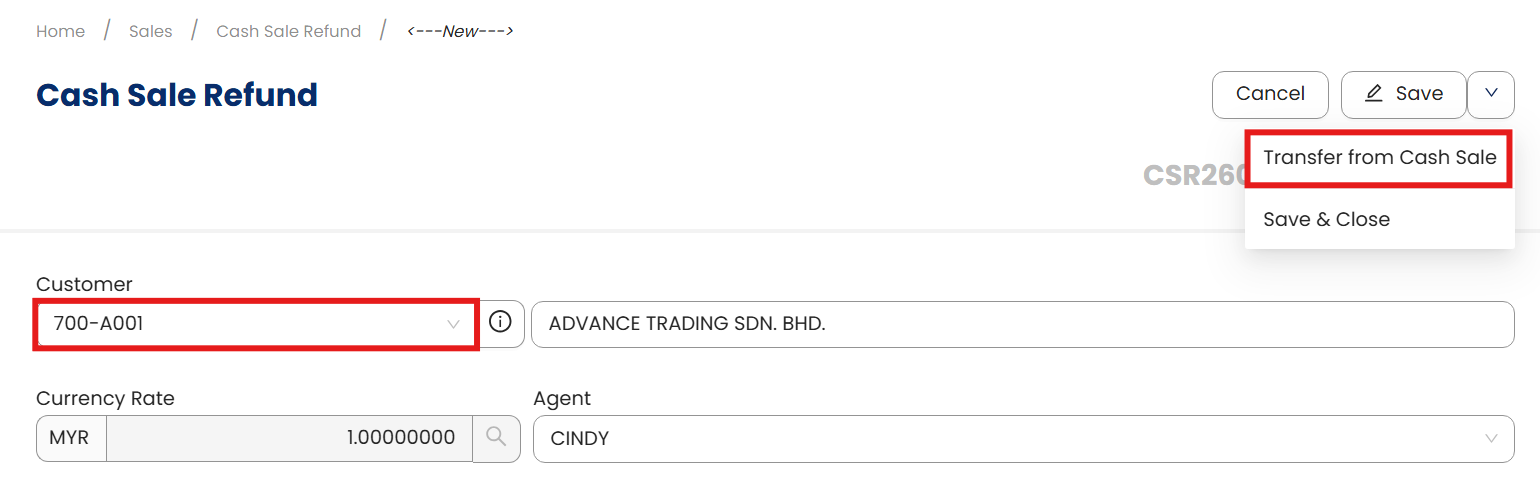
Task: Click the currency rate magnifier icon
Action: 496,438
